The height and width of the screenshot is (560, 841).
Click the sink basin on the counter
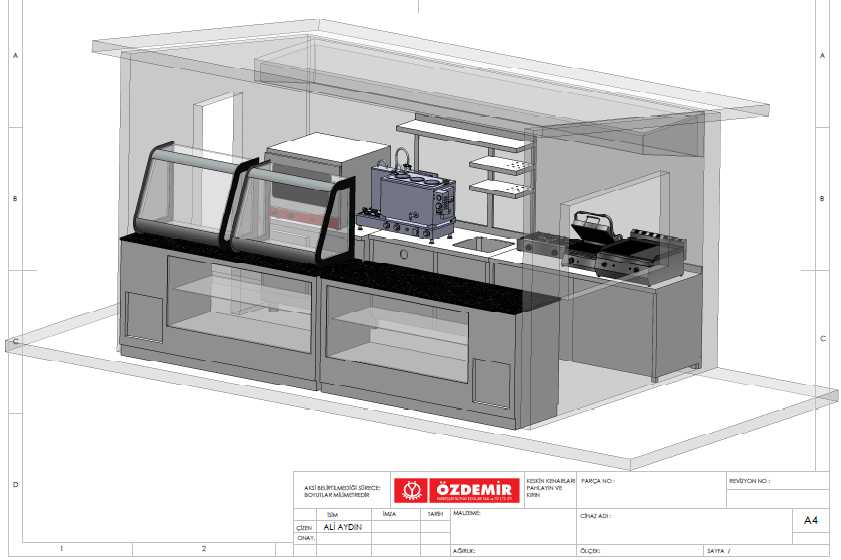(471, 243)
